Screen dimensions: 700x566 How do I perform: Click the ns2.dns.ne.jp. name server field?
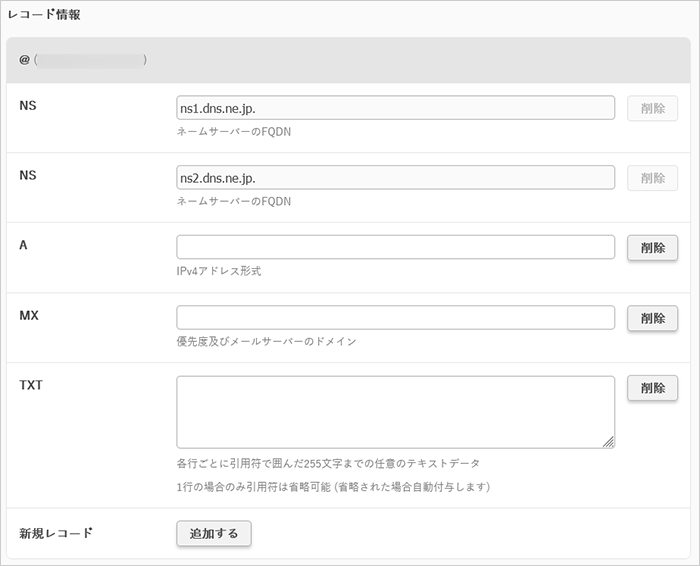coord(395,178)
